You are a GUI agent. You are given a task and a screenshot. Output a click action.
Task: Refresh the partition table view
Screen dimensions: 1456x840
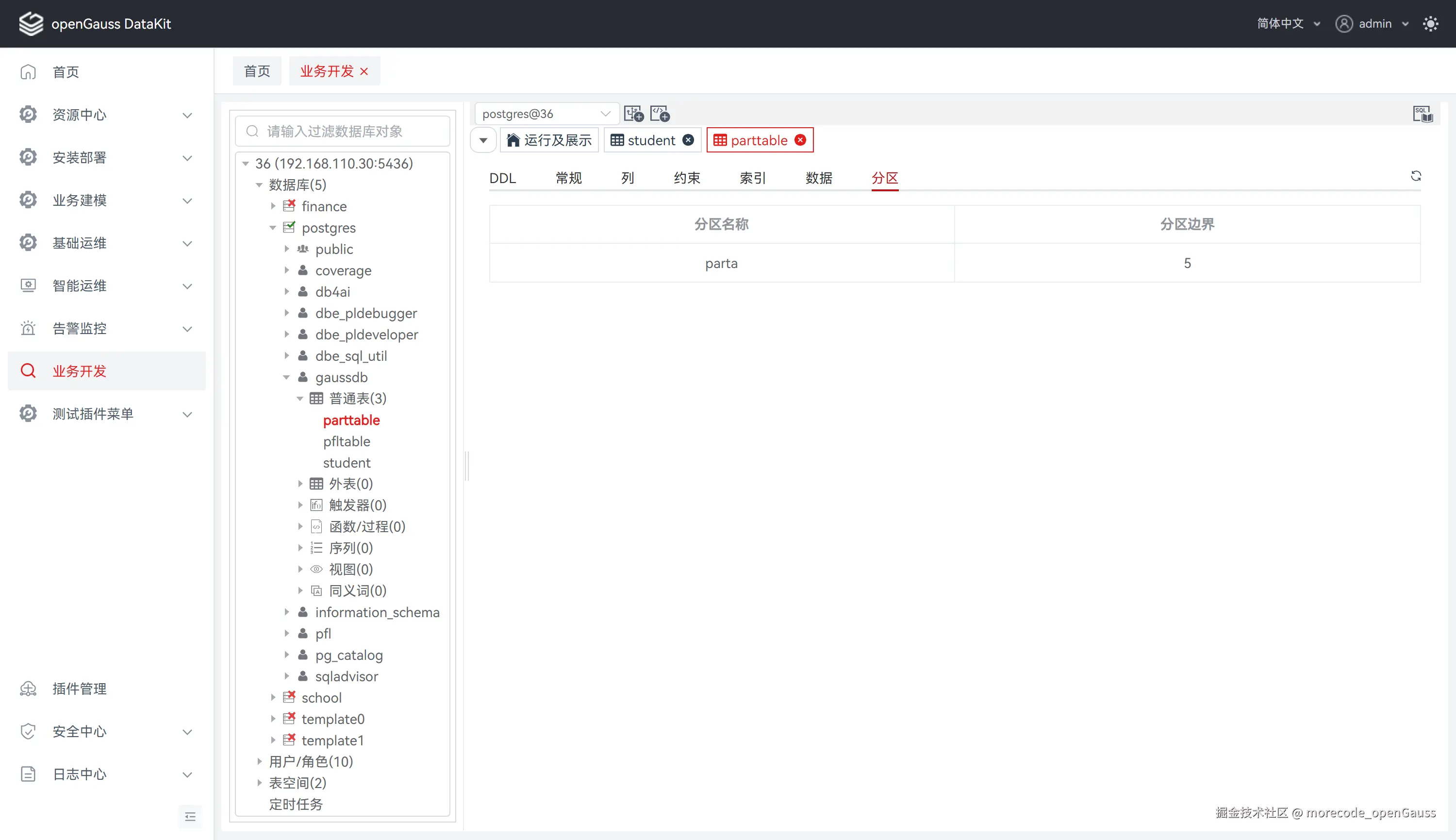(1416, 176)
